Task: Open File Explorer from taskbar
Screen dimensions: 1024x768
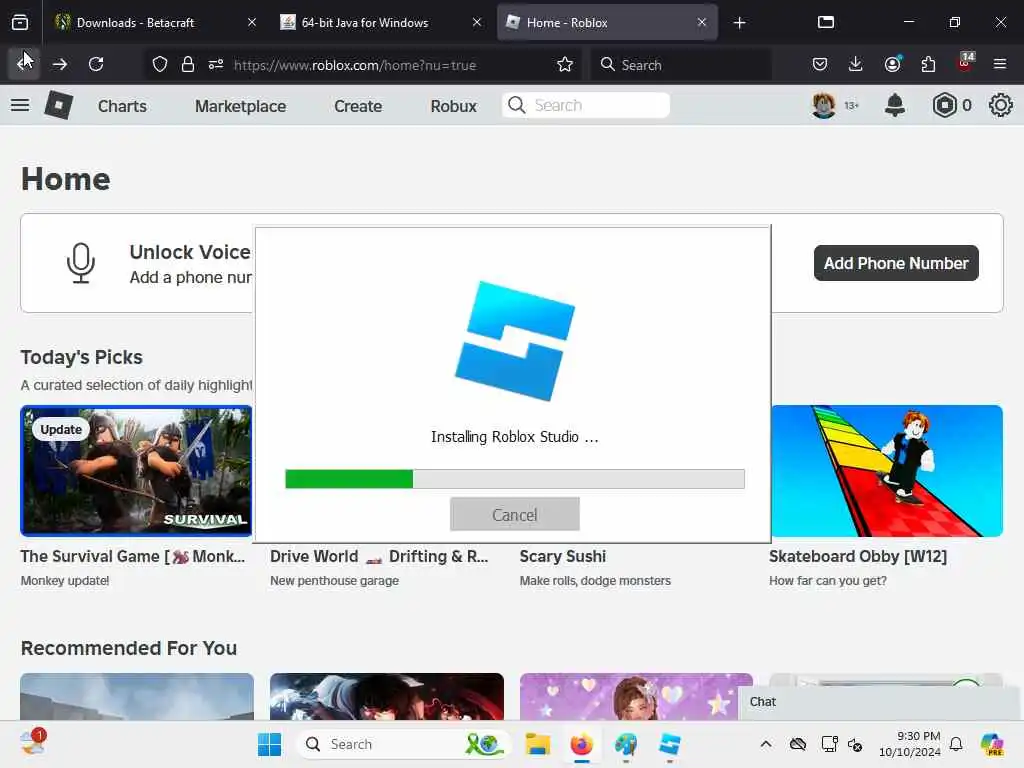Action: [x=537, y=744]
